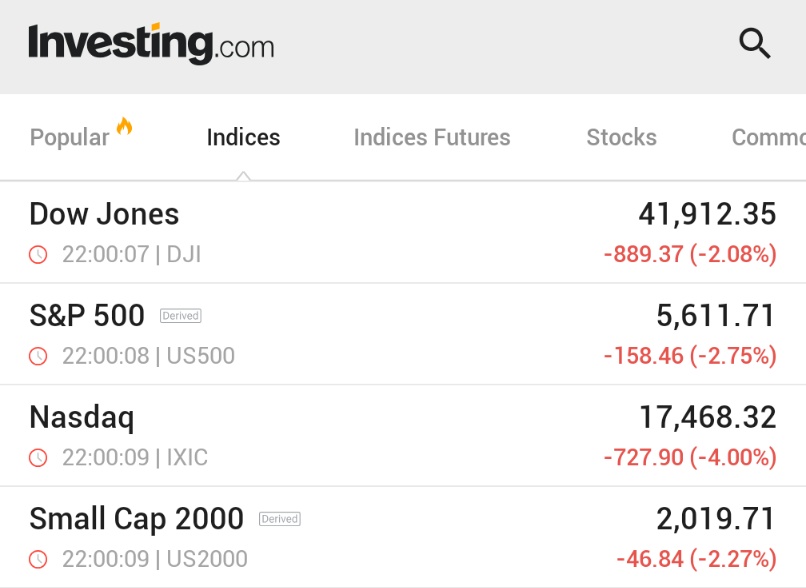The width and height of the screenshot is (806, 588).
Task: Open the Indices Futures tab
Action: (x=432, y=137)
